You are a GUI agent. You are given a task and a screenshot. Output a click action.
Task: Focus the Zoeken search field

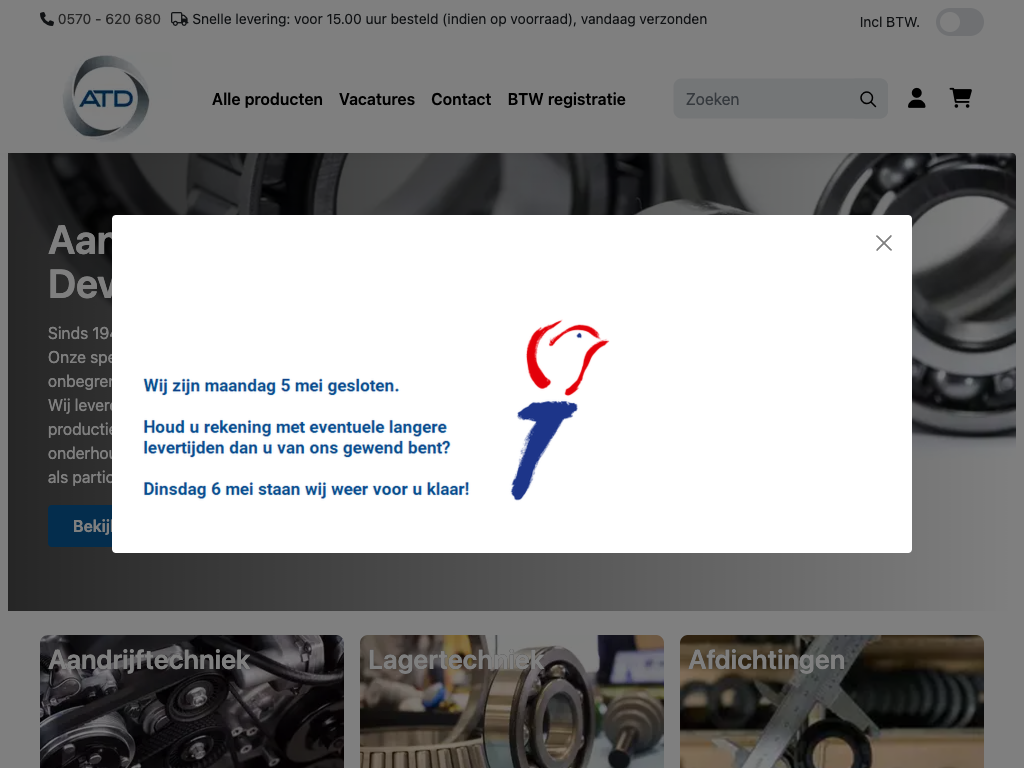(x=765, y=99)
